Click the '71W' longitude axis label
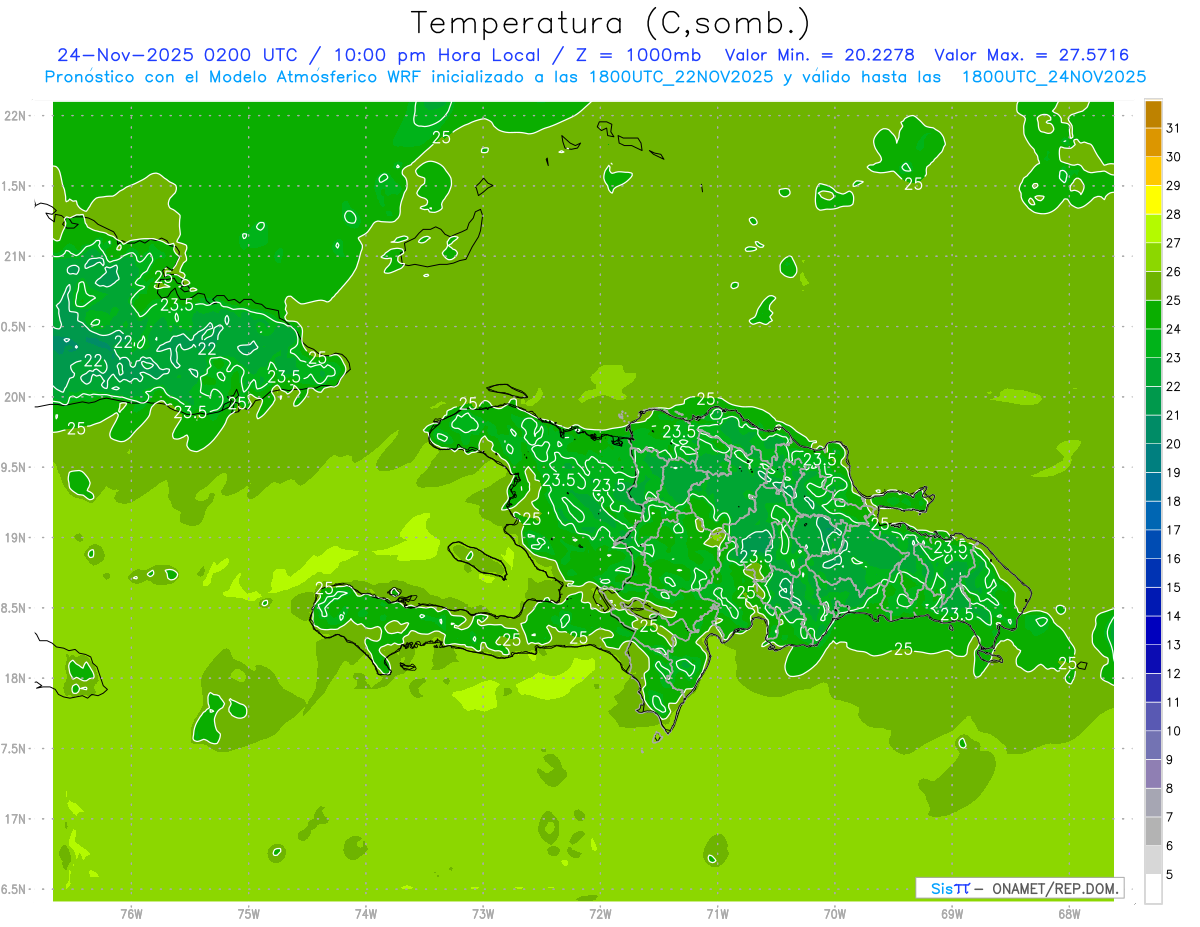Screen dimensions: 1200x927 point(717,913)
